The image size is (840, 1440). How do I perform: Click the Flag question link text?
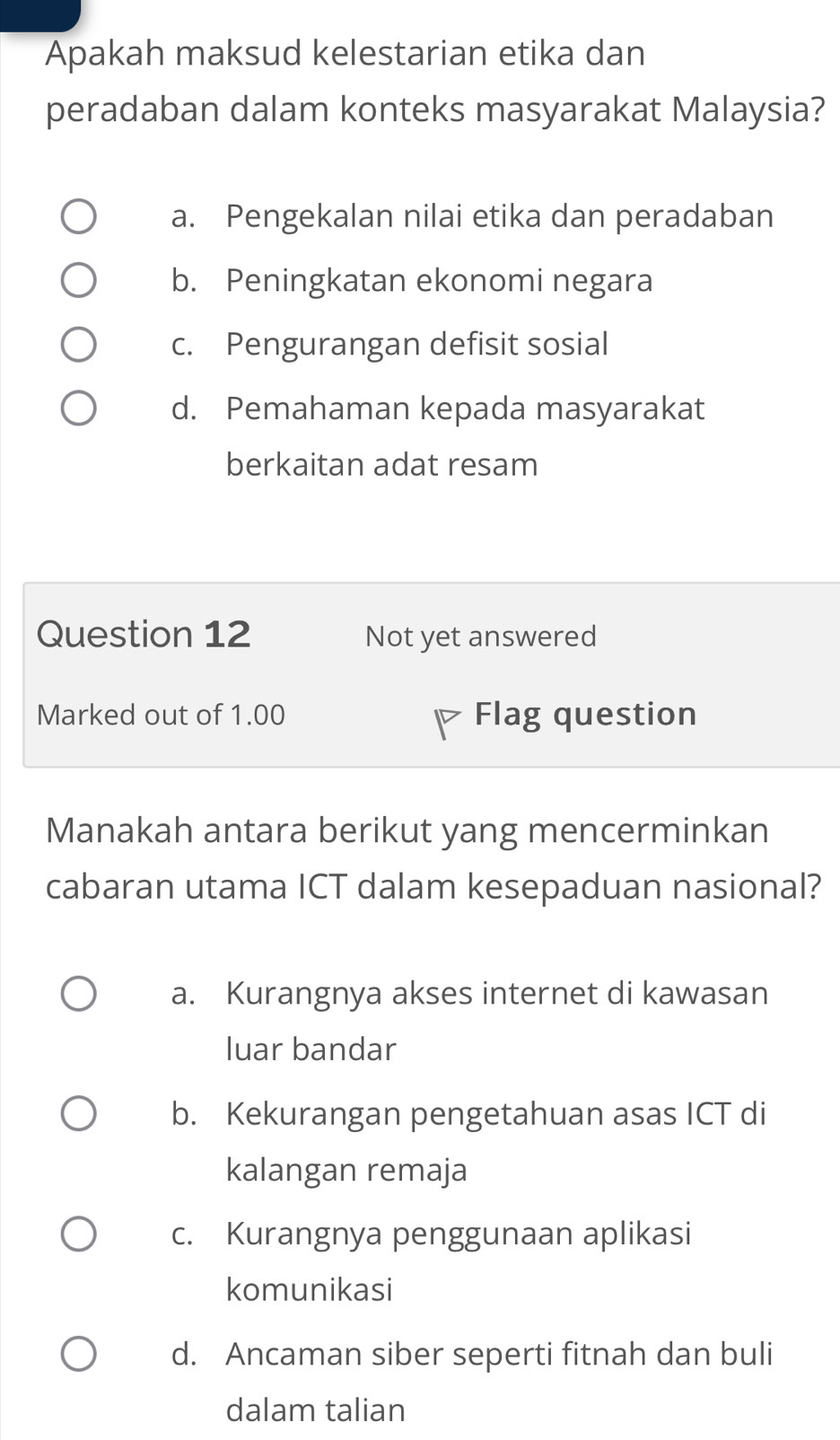(585, 715)
